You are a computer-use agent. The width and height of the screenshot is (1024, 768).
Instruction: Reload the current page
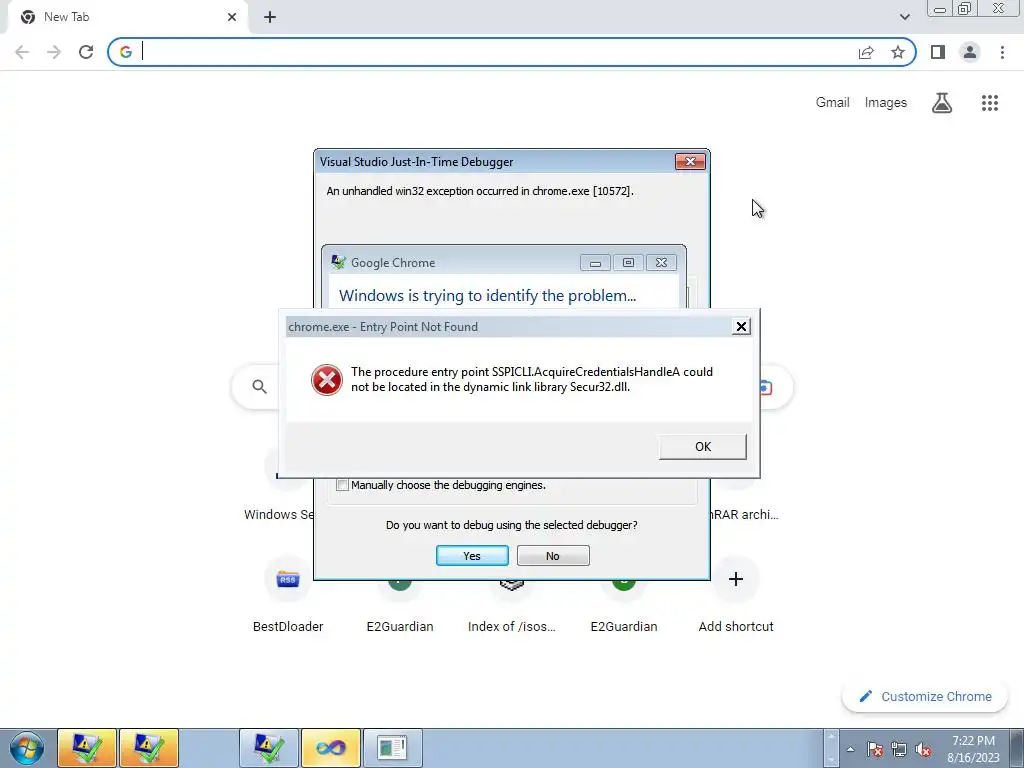click(86, 52)
